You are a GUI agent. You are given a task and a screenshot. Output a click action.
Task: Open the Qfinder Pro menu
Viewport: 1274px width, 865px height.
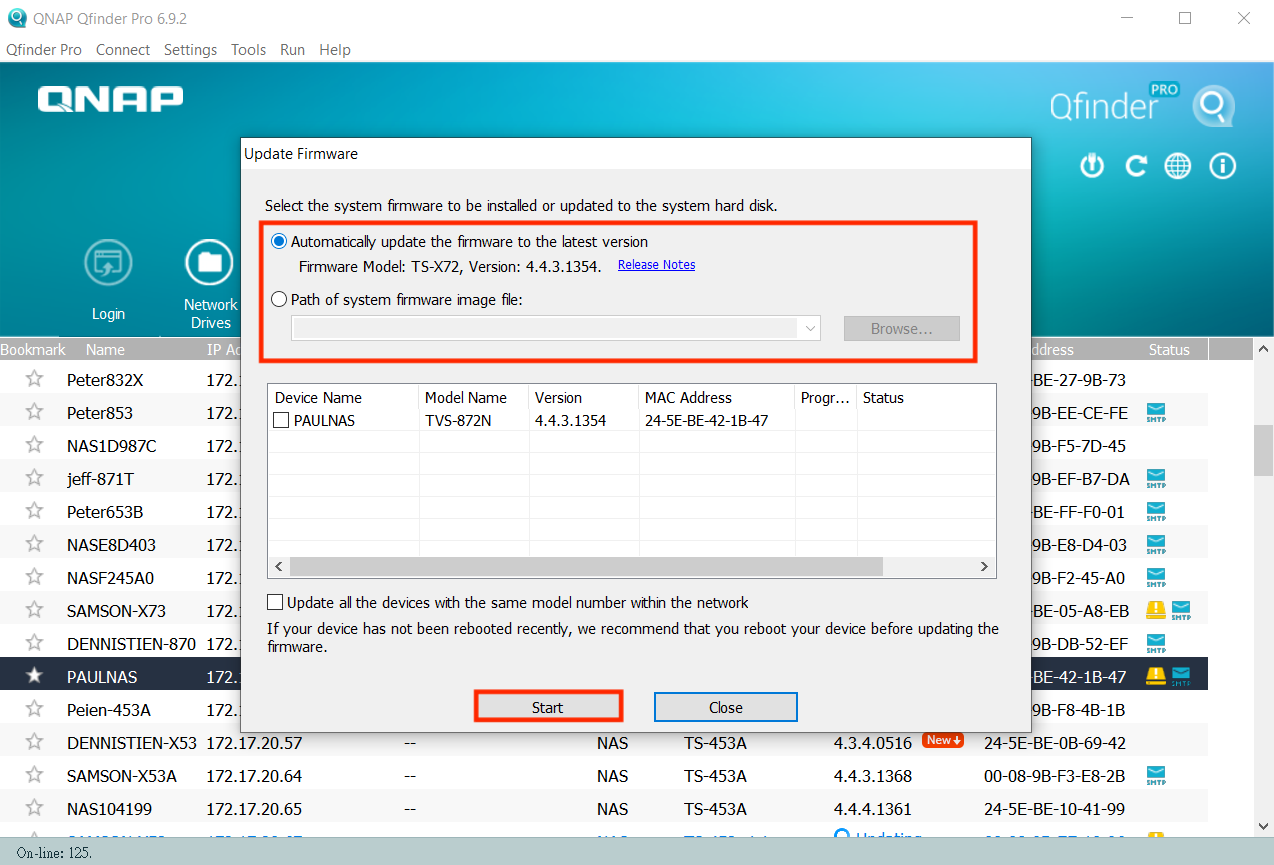pos(44,49)
